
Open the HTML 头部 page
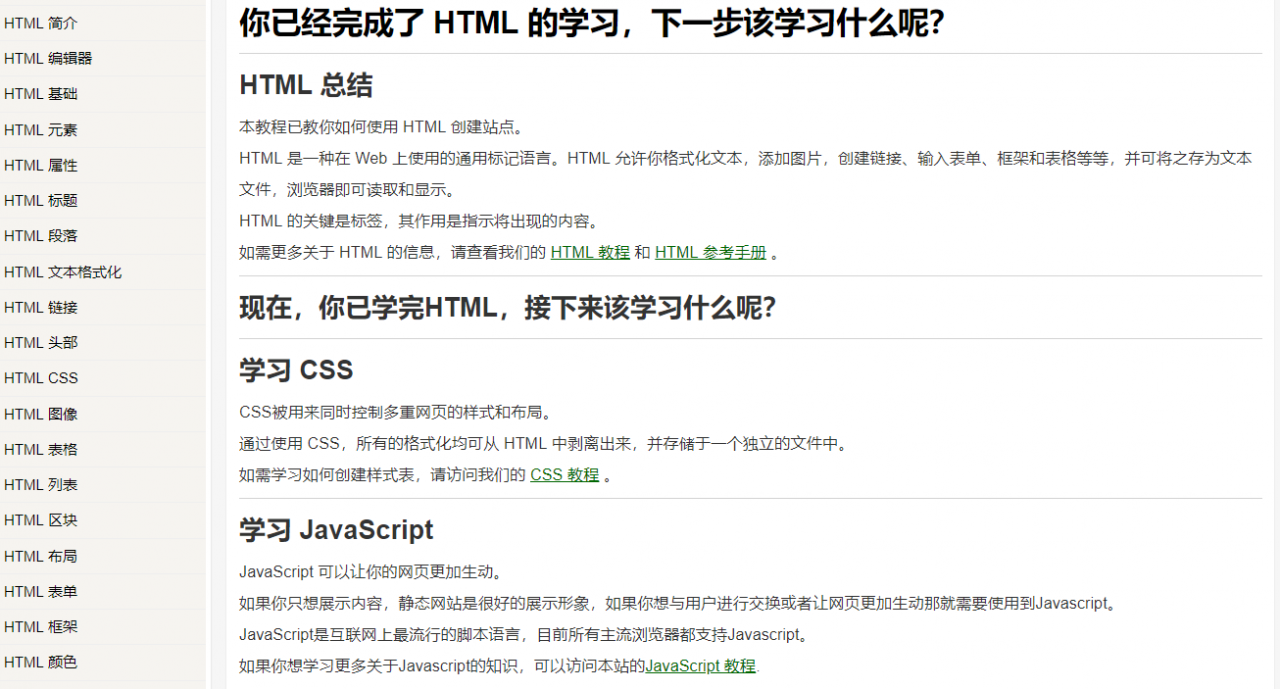coord(40,342)
